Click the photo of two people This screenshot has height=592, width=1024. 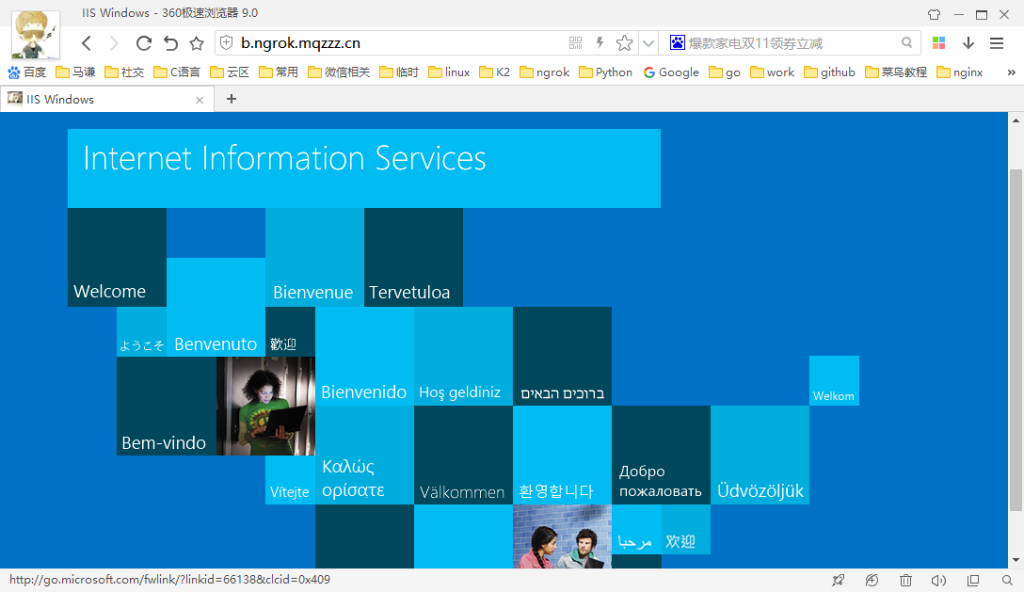pos(562,536)
